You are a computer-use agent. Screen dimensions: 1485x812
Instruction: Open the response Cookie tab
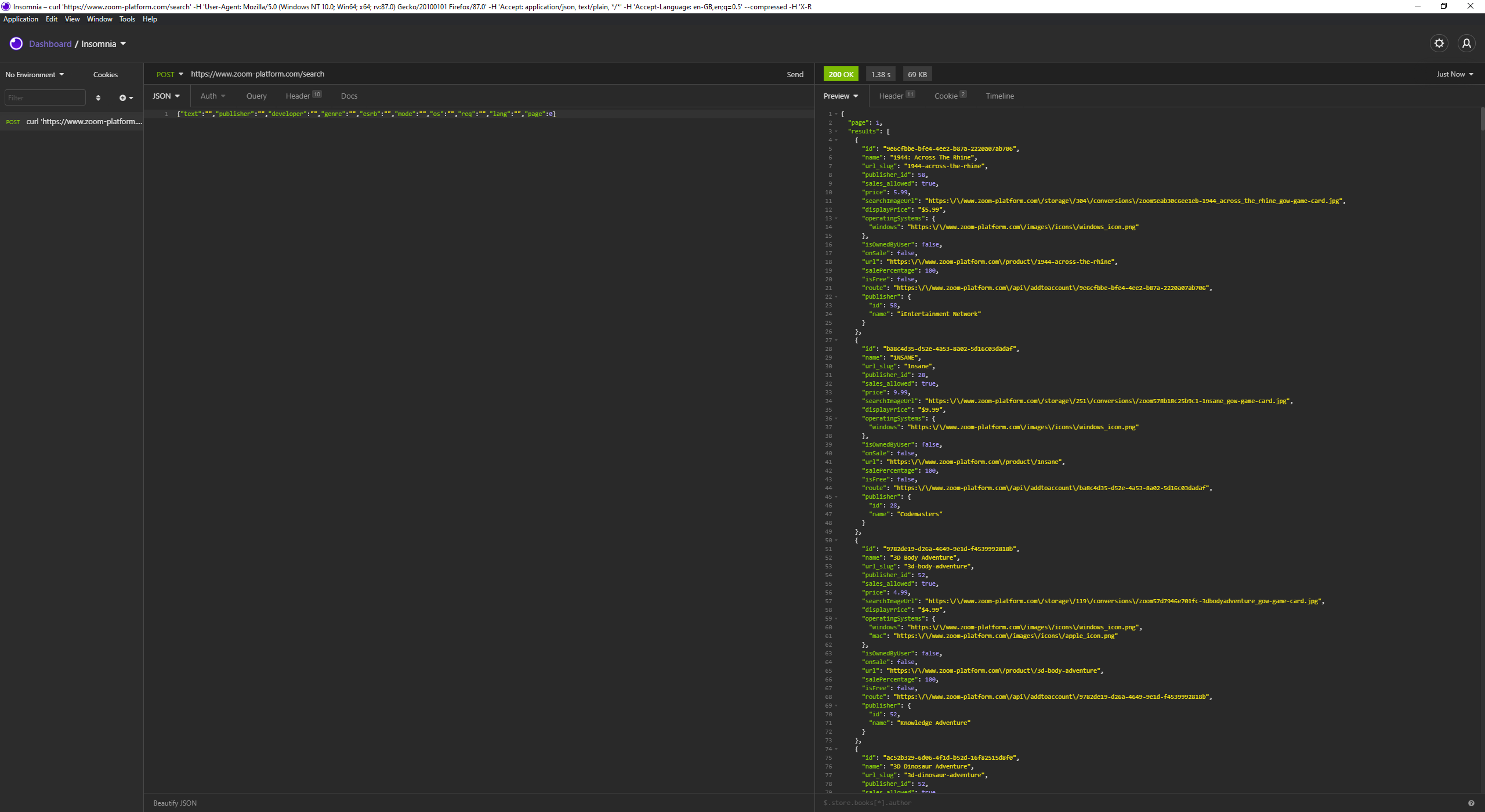(x=950, y=96)
